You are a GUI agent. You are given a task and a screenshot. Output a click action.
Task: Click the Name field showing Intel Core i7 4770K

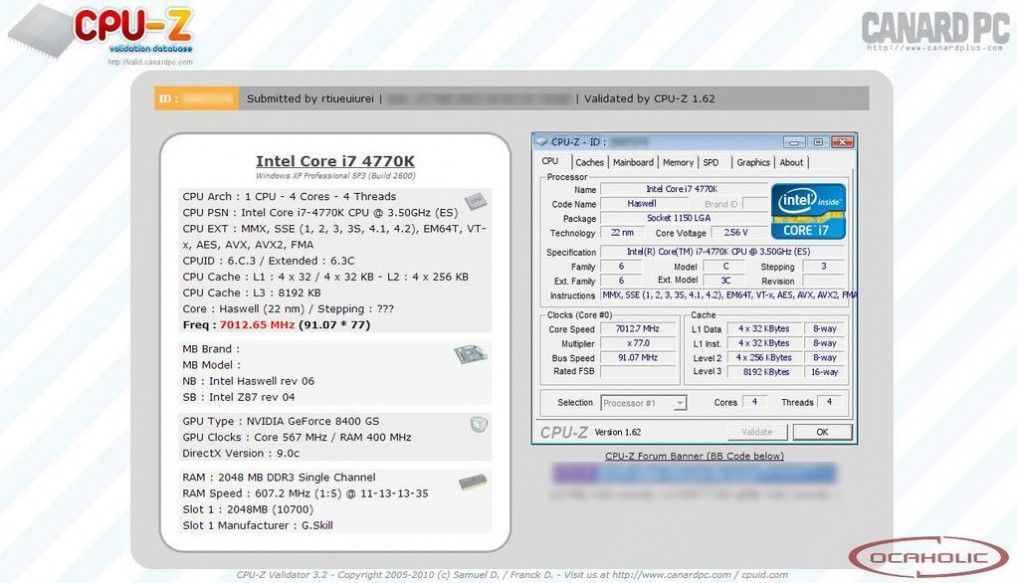pyautogui.click(x=682, y=189)
